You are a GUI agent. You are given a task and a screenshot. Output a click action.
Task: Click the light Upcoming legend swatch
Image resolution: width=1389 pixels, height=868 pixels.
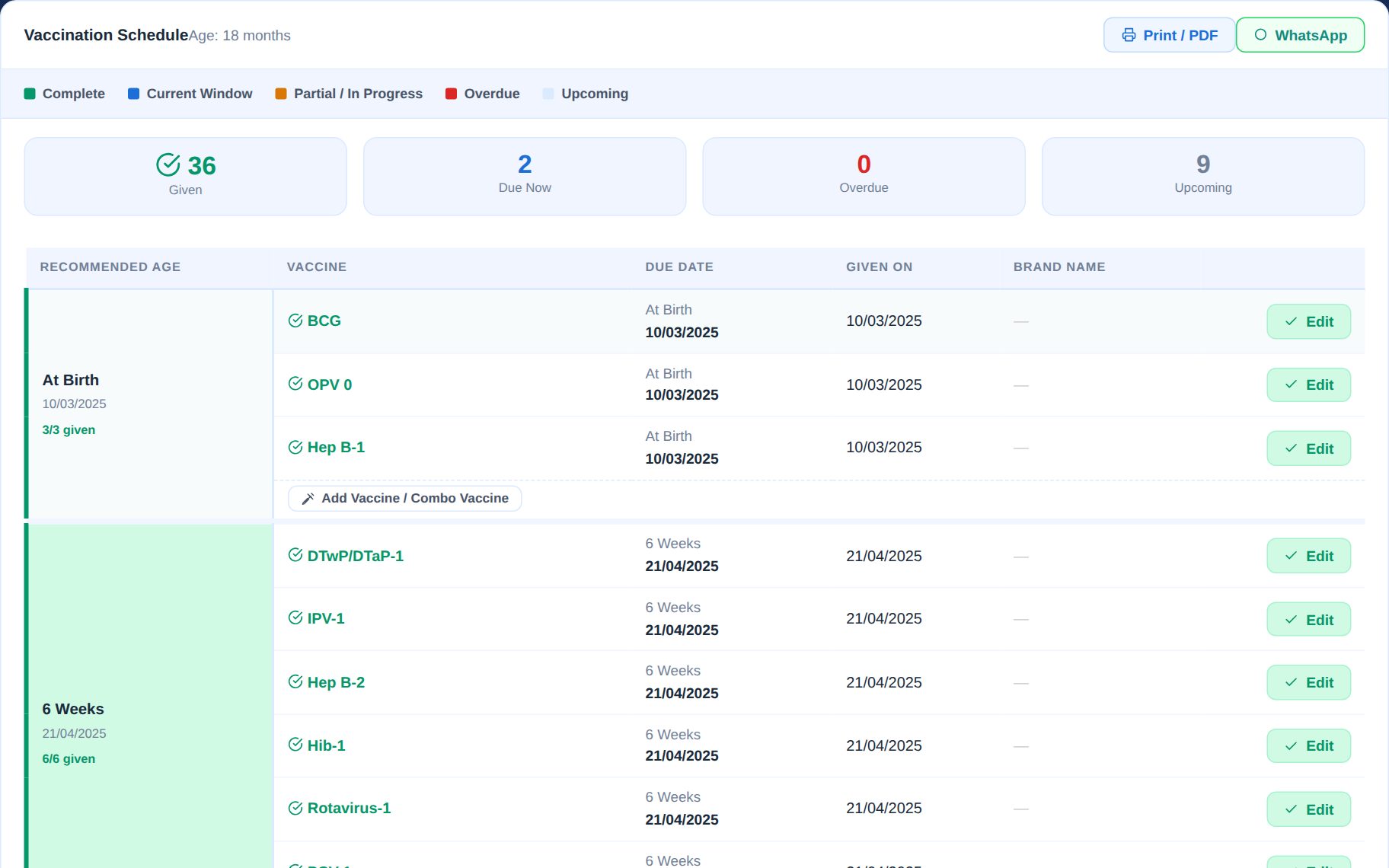click(548, 94)
